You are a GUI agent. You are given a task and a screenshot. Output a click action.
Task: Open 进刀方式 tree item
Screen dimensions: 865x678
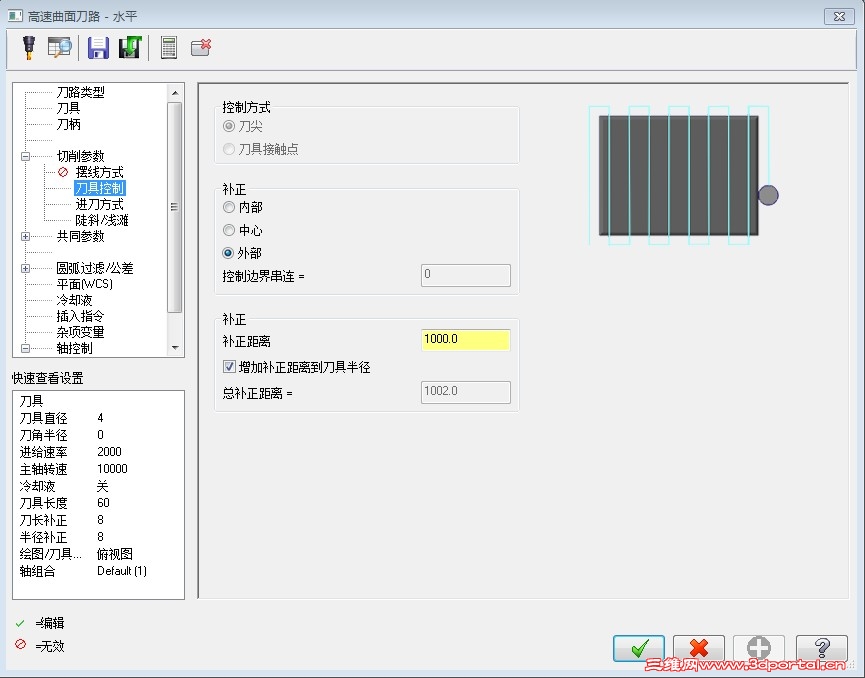pos(99,204)
